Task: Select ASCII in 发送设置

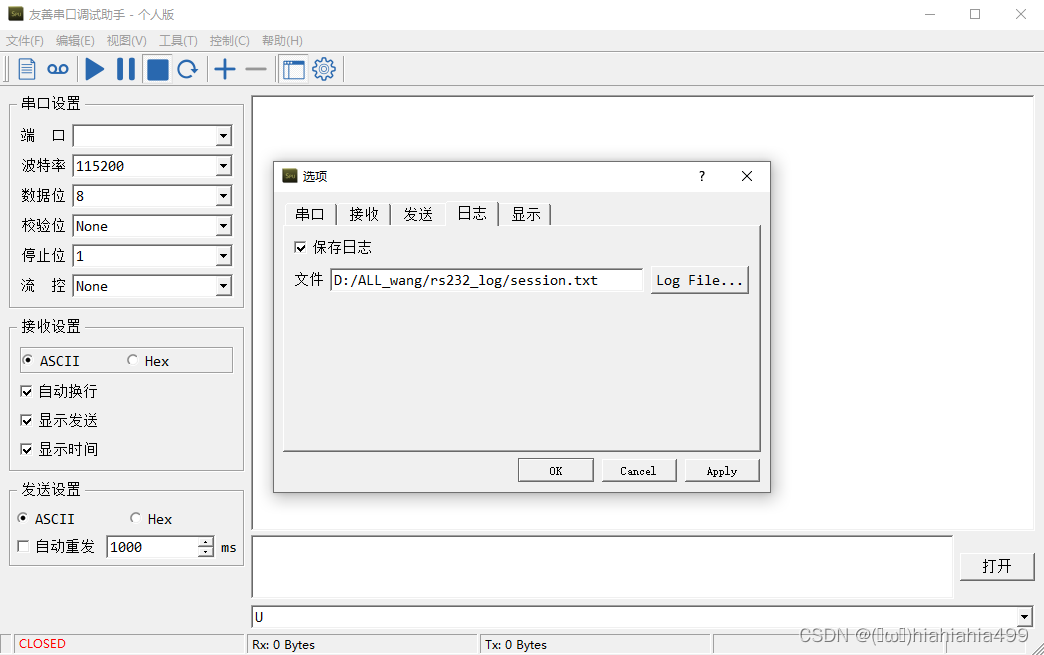Action: pyautogui.click(x=23, y=518)
